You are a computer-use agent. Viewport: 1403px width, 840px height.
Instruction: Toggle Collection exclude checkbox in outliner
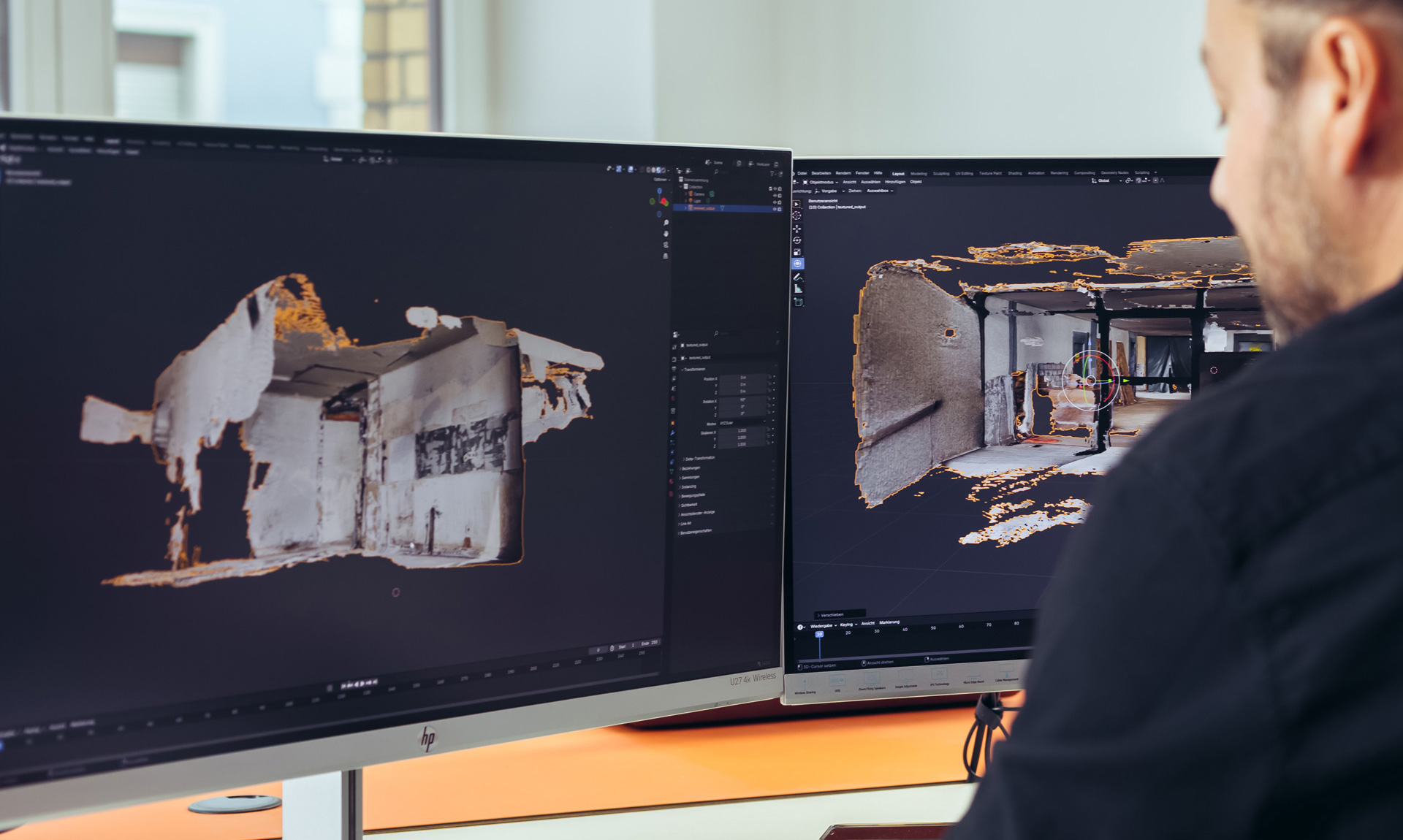pos(770,188)
